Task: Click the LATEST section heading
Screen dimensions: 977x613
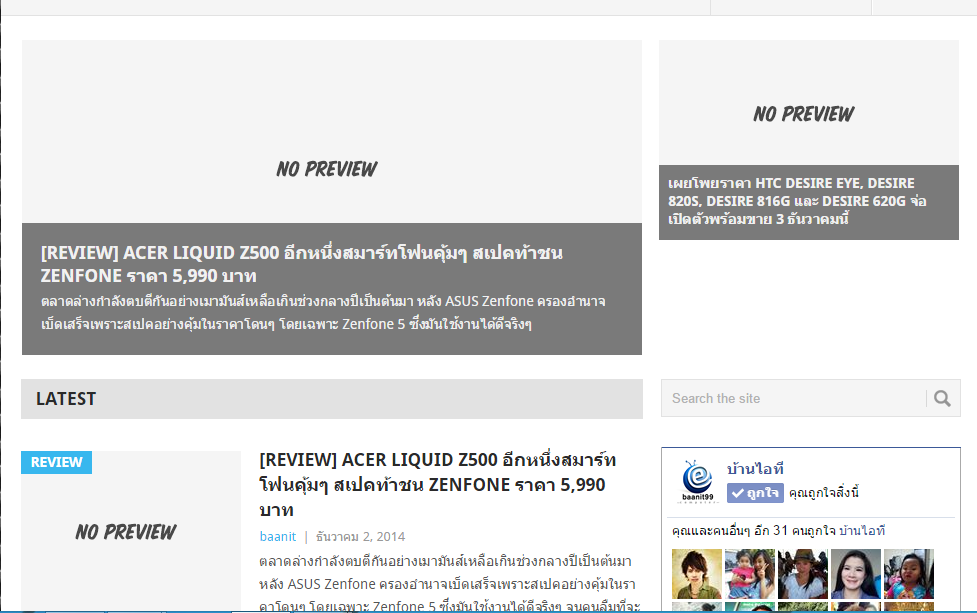Action: click(66, 399)
